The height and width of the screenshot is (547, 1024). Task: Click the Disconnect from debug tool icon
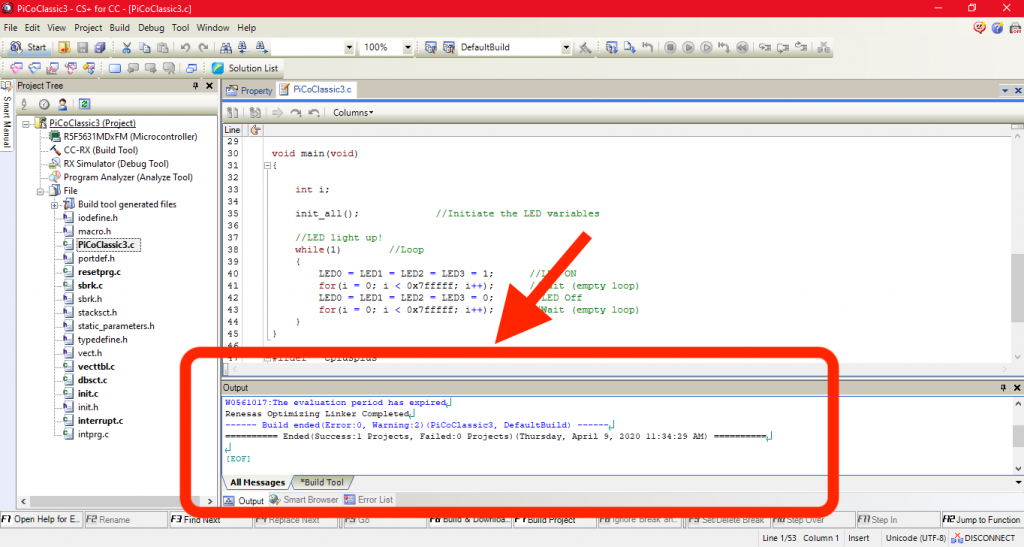point(824,47)
